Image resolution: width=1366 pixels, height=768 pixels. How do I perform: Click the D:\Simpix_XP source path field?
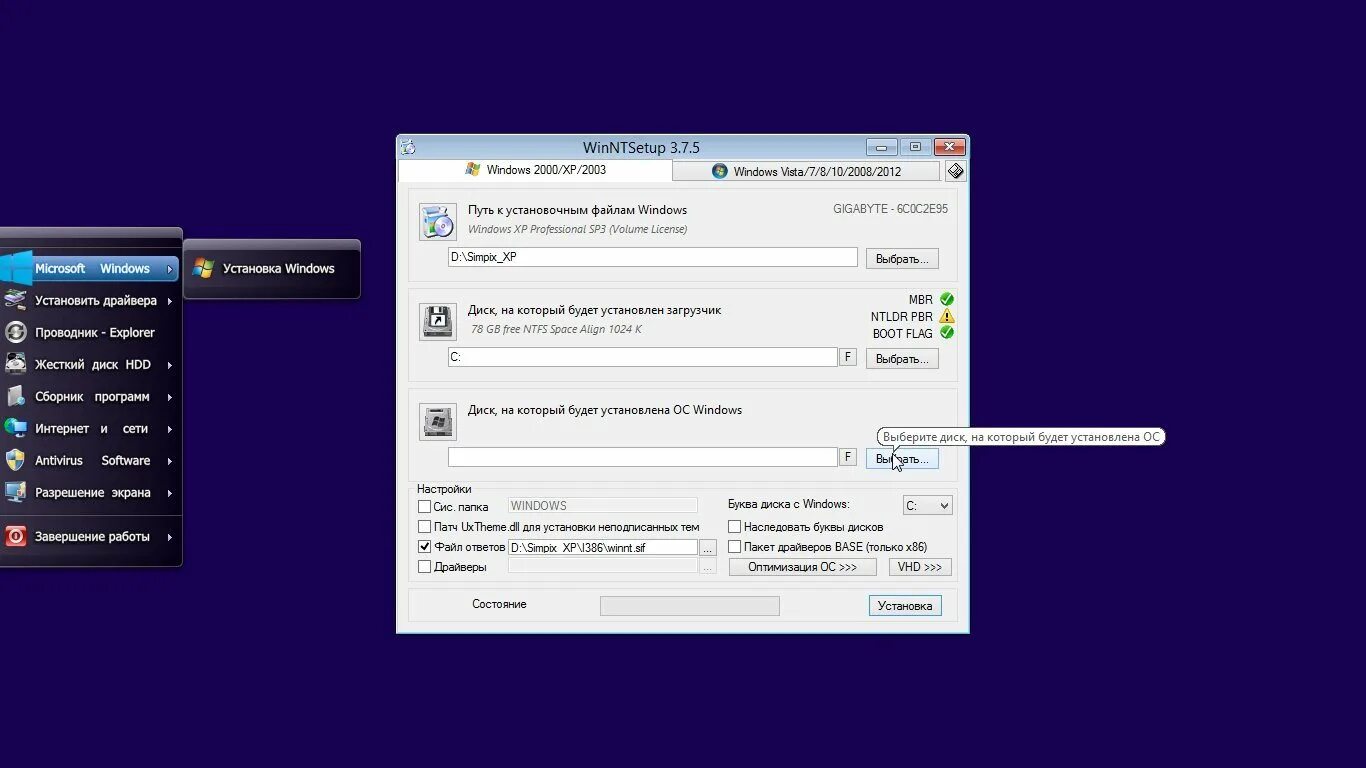click(653, 257)
